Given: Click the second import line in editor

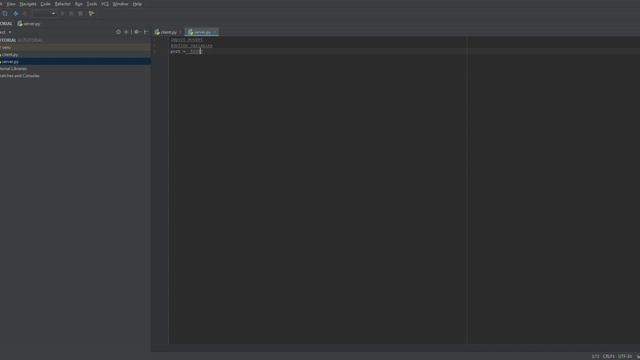Looking at the screenshot, I should point(191,45).
